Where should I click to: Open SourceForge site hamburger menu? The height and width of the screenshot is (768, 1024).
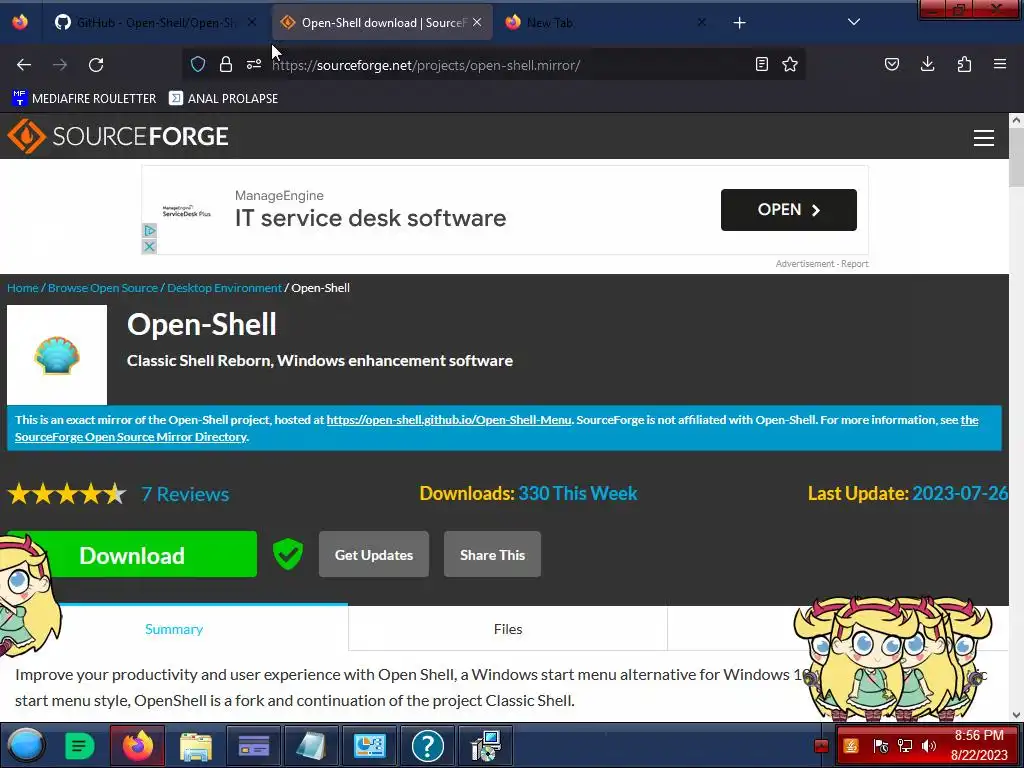[x=984, y=137]
